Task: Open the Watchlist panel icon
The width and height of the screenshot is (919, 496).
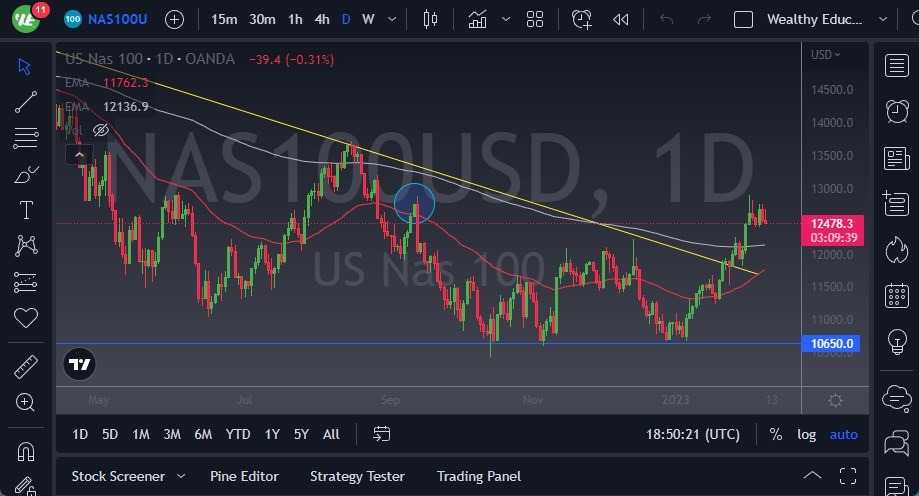Action: [x=897, y=66]
